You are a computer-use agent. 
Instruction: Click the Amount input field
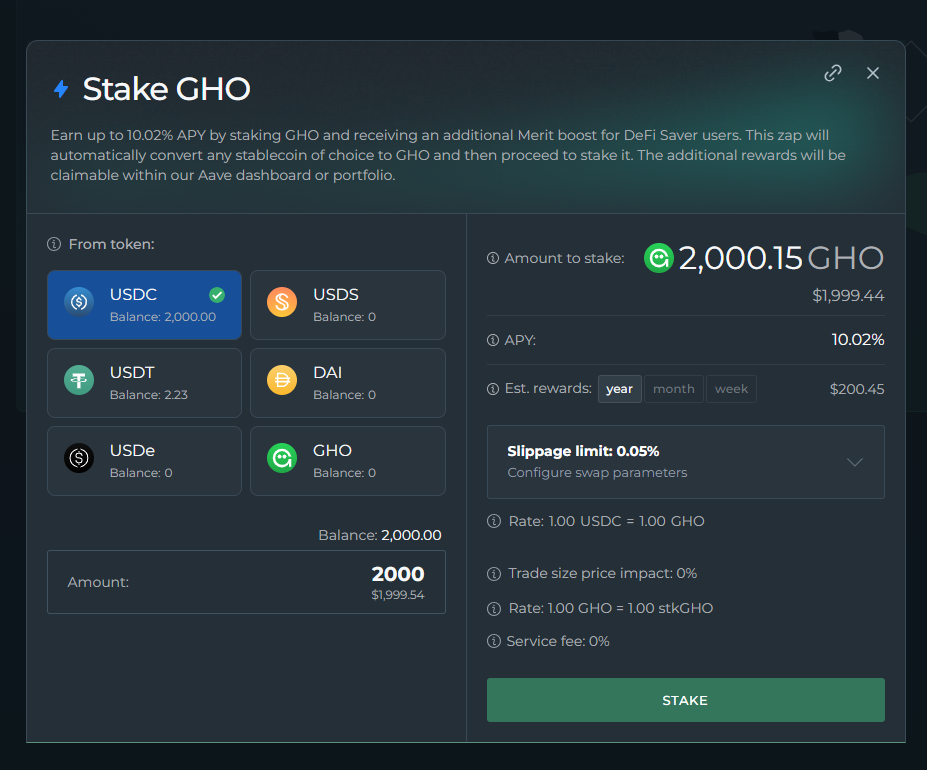pyautogui.click(x=246, y=581)
